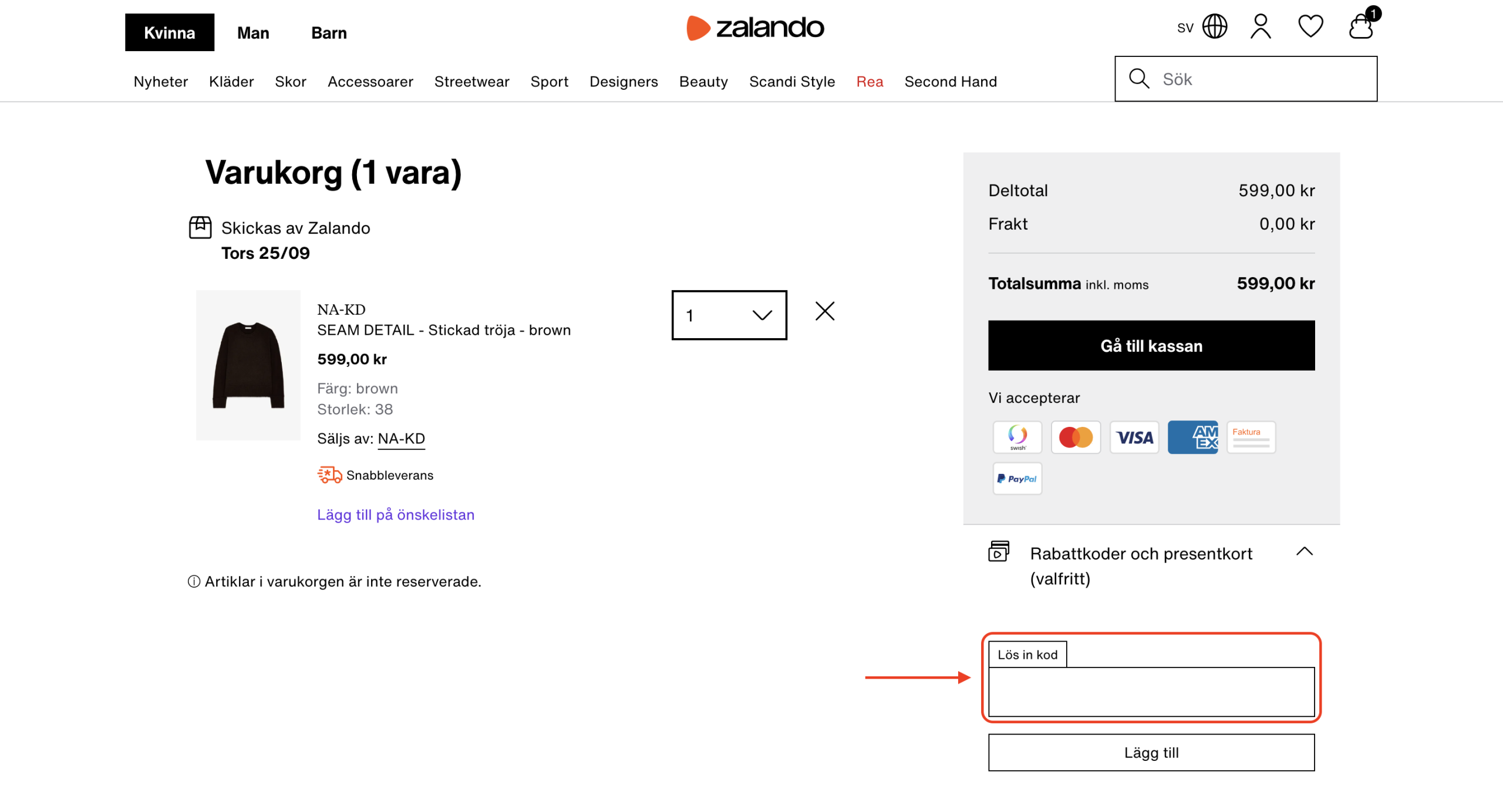The height and width of the screenshot is (812, 1503).
Task: Open the shopping bag icon
Action: point(1360,27)
